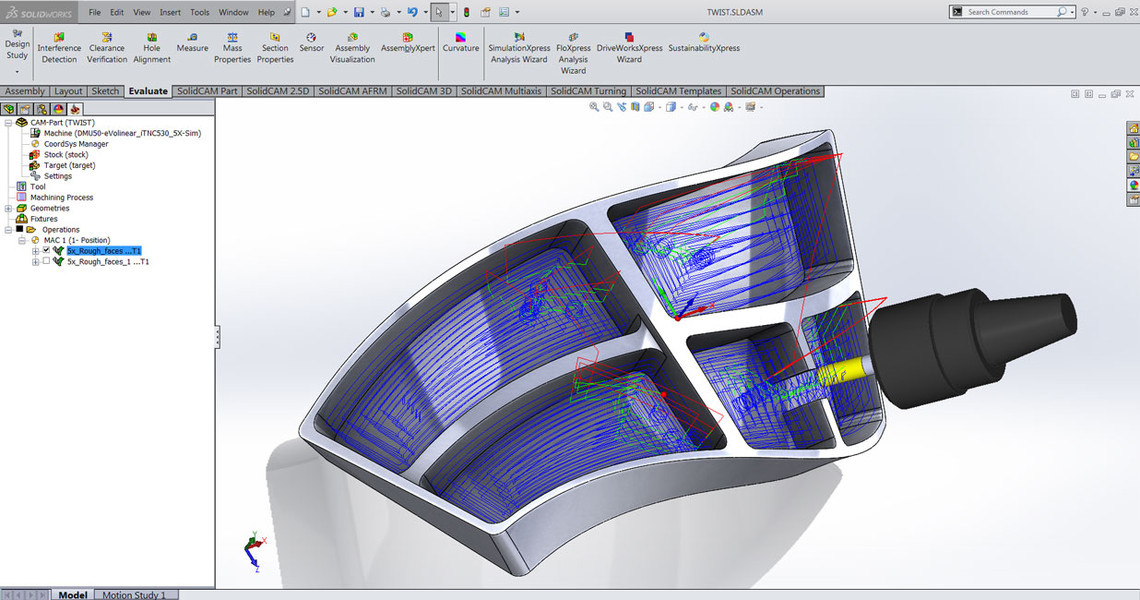This screenshot has height=600, width=1140.
Task: Click the SustainabilityXpress button
Action: (704, 46)
